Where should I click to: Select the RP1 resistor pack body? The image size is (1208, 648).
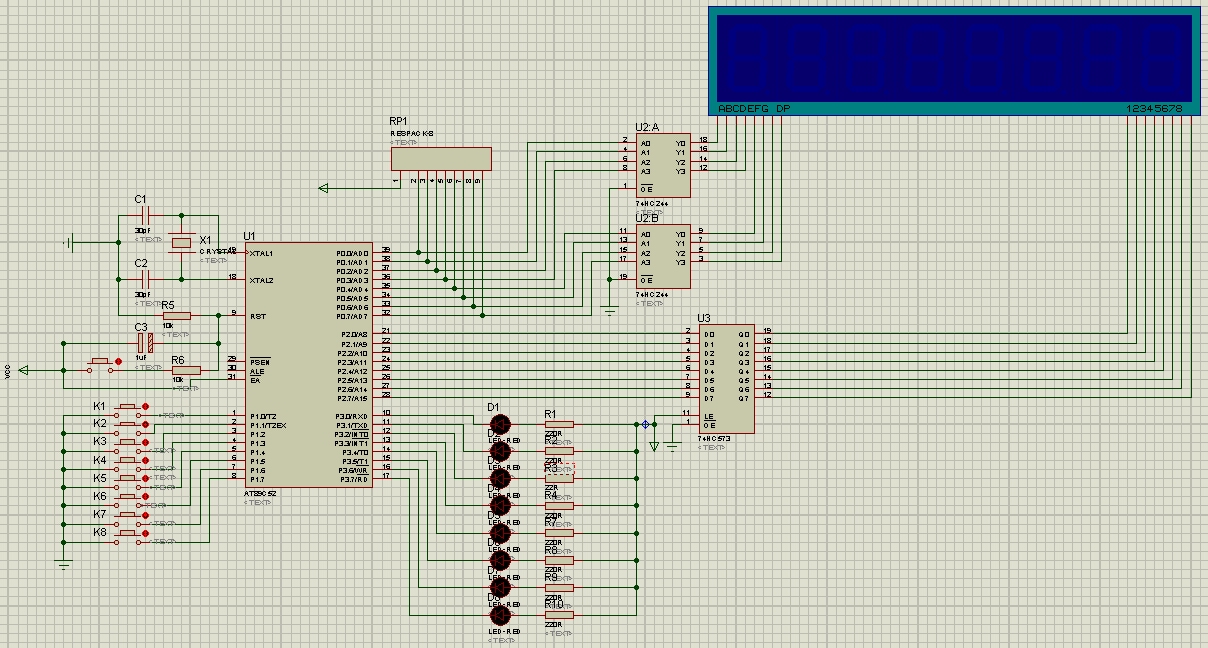tap(440, 159)
